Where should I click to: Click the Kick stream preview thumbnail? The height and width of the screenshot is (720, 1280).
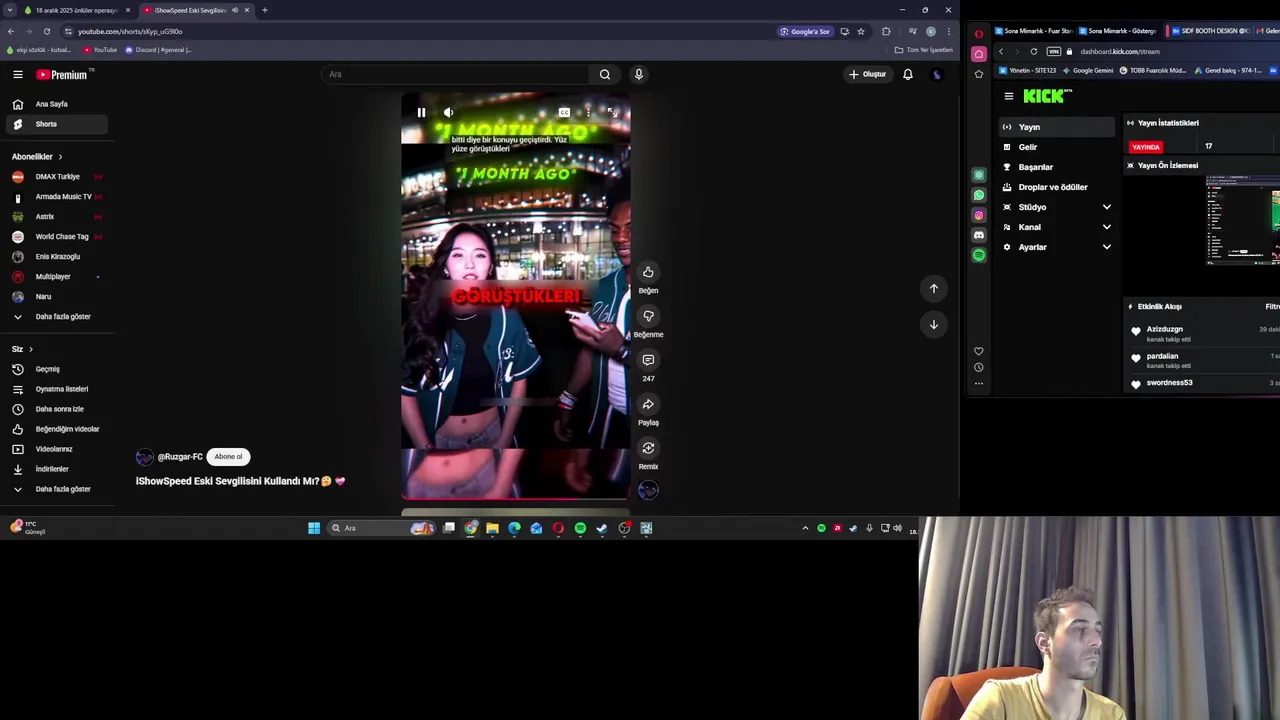point(1242,220)
